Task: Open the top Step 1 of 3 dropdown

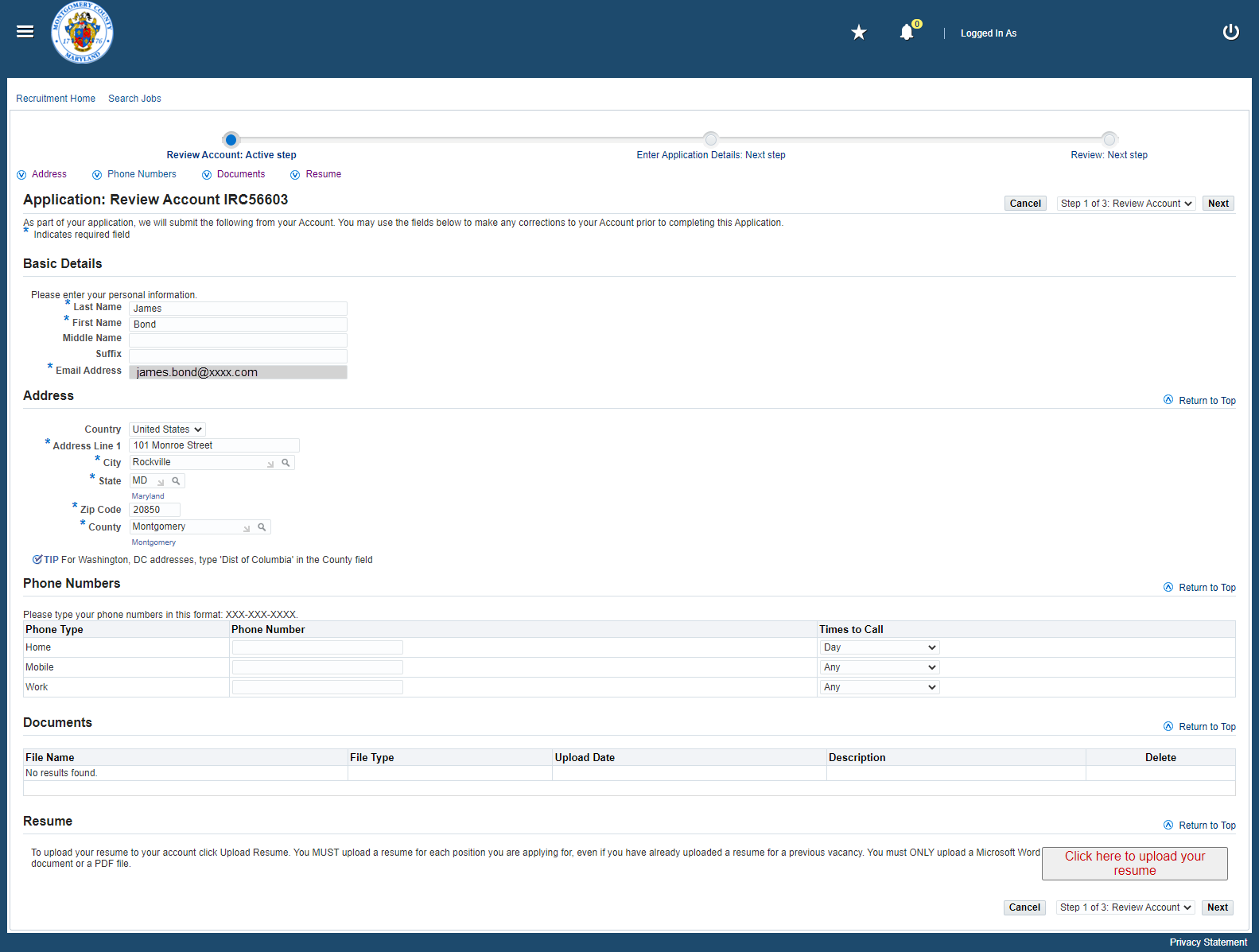Action: coord(1126,204)
